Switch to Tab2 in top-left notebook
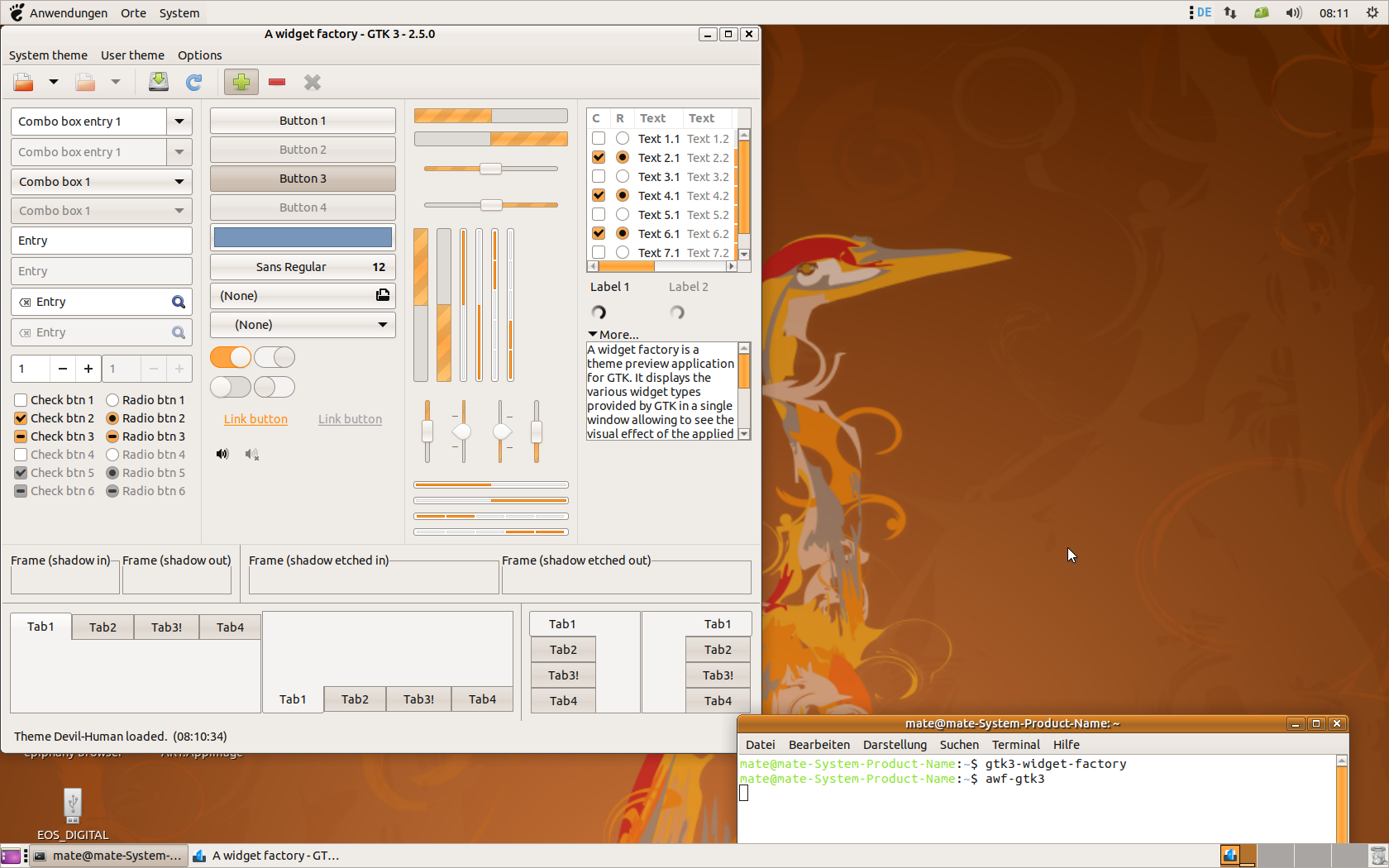 pos(103,627)
